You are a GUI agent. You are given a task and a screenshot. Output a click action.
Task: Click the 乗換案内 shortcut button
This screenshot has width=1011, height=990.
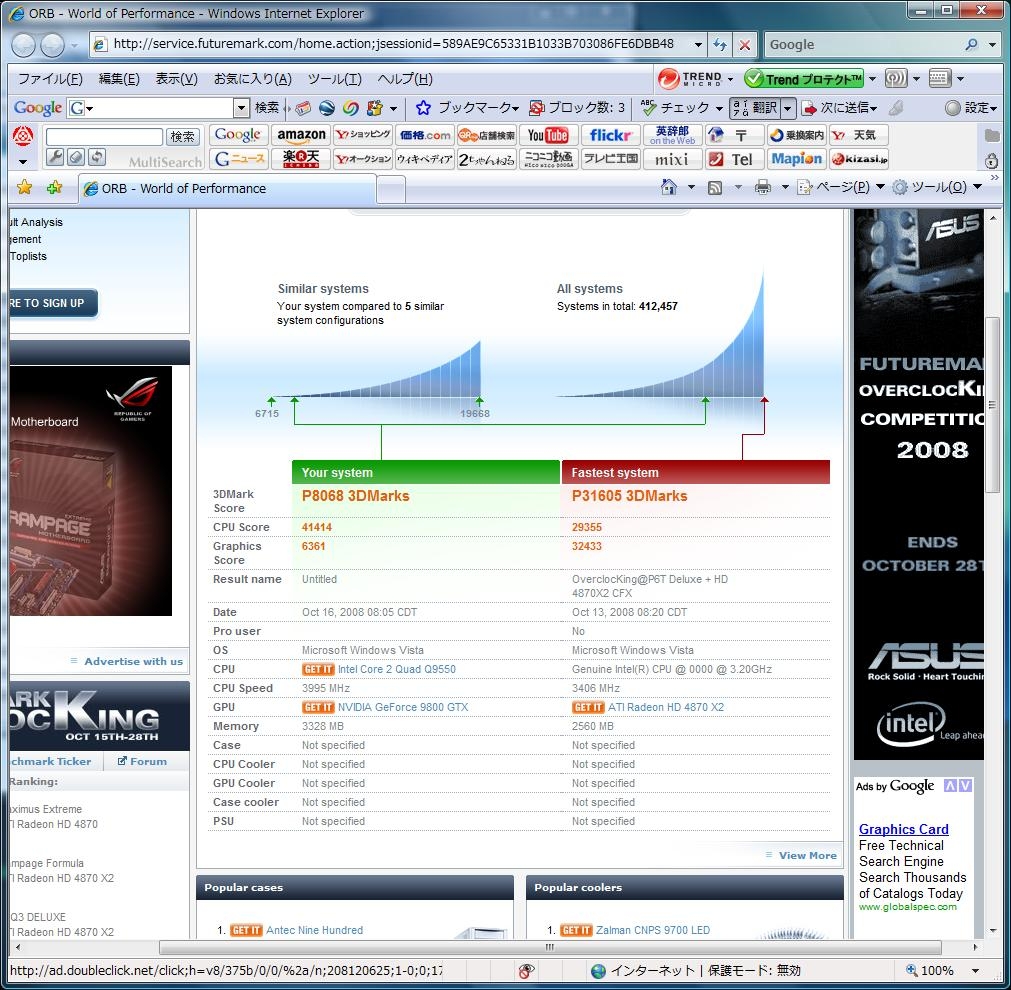tap(797, 135)
